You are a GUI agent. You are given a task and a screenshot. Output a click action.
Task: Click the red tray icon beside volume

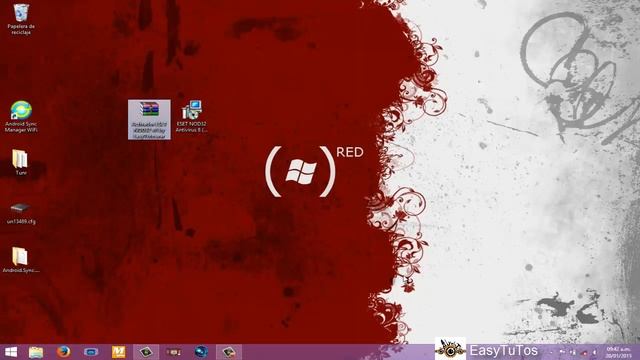pos(584,353)
